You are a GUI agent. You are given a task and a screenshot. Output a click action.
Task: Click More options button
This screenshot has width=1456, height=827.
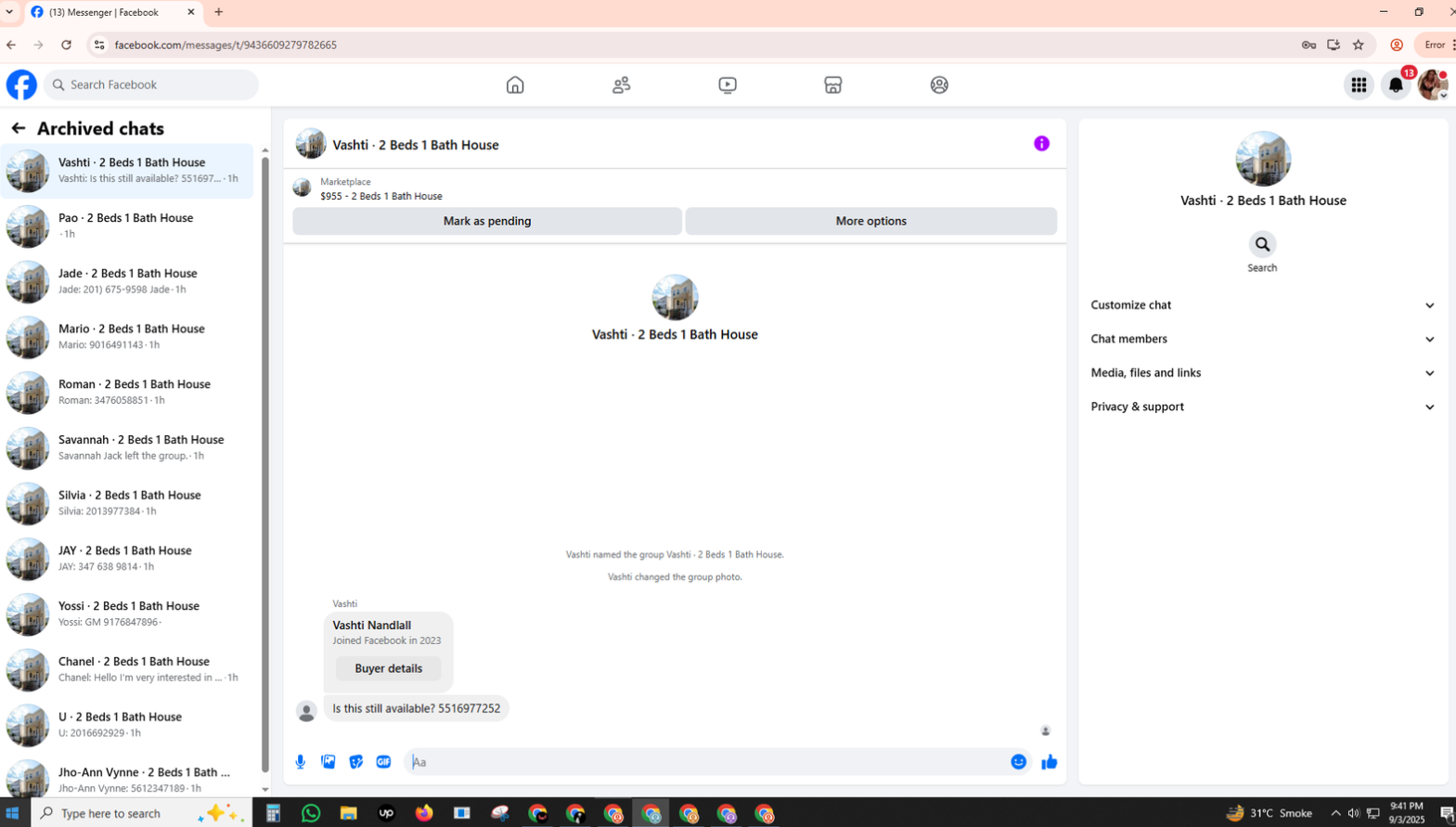pyautogui.click(x=870, y=221)
